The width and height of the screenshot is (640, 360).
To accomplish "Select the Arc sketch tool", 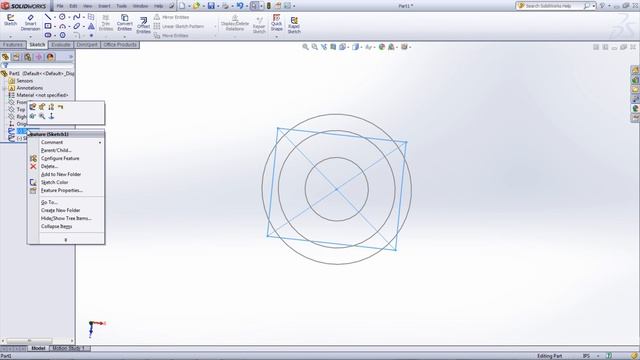I will [62, 26].
